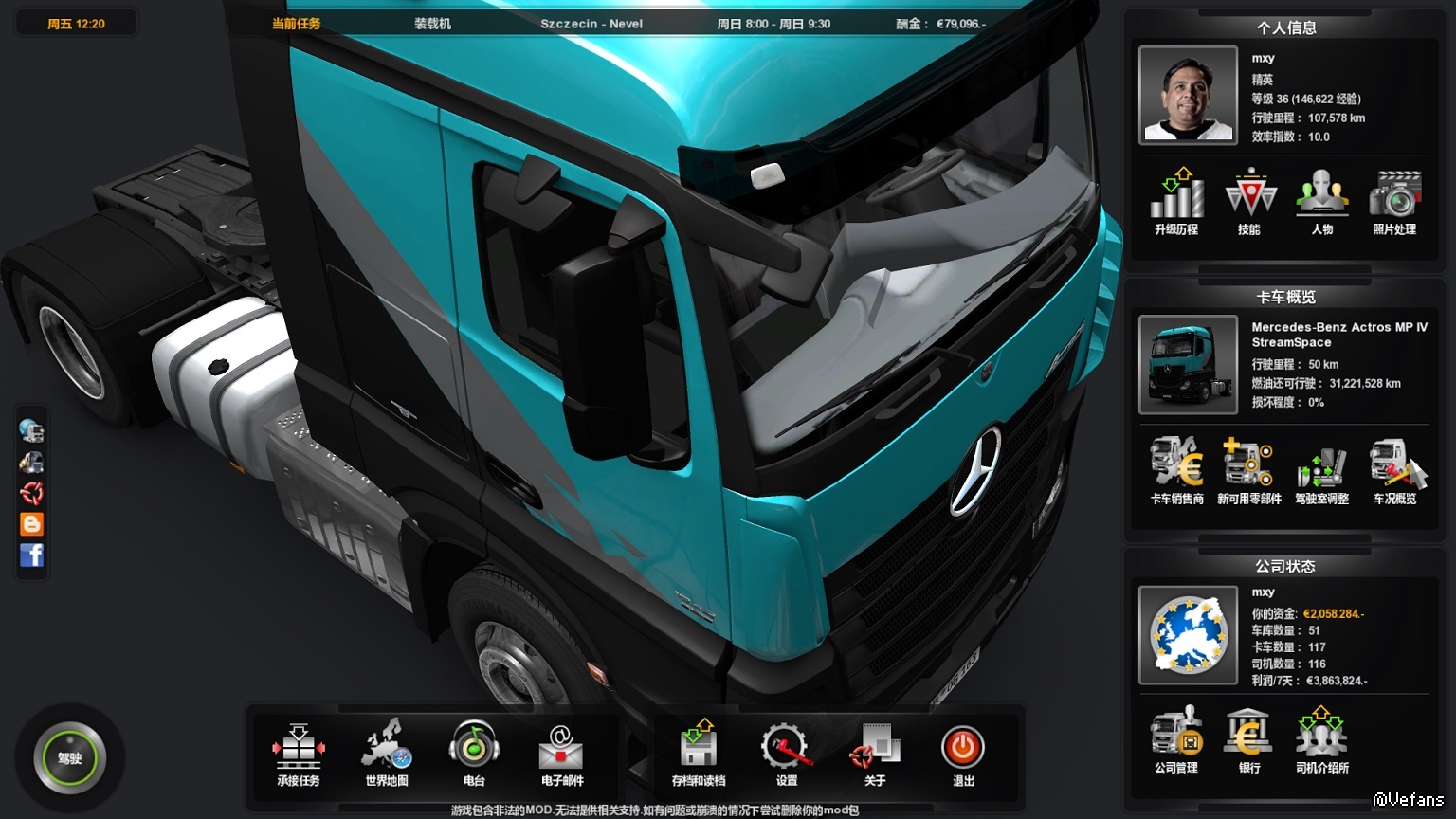Image resolution: width=1456 pixels, height=819 pixels.
Task: Click the reward text 酬金 €79,096
Action: (x=940, y=24)
